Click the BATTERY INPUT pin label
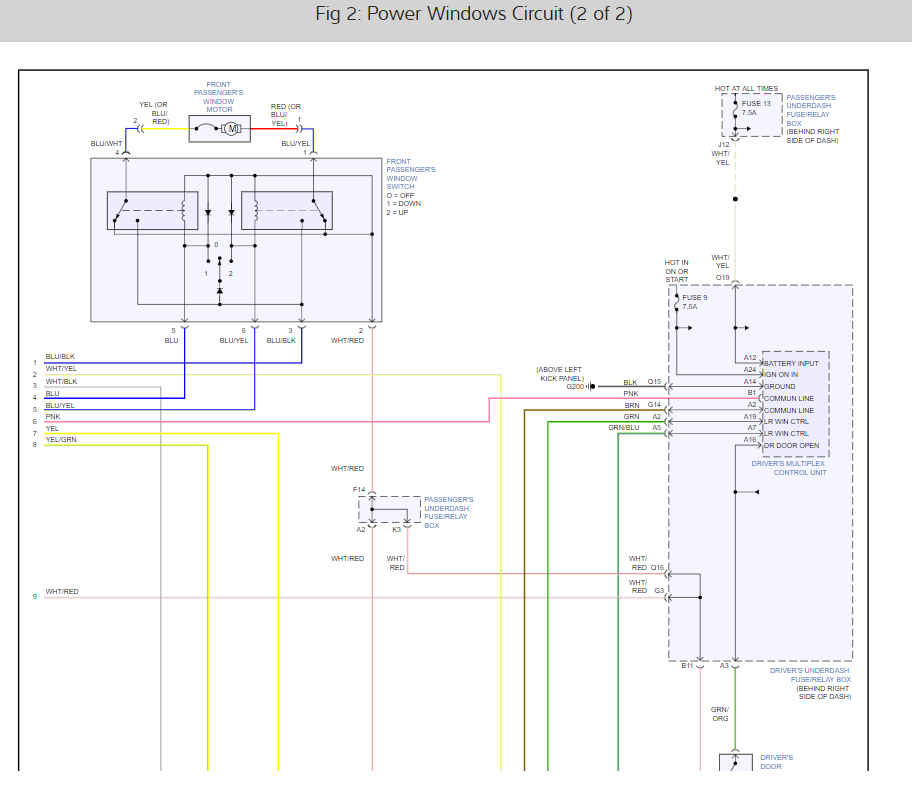The height and width of the screenshot is (808, 912). (791, 363)
